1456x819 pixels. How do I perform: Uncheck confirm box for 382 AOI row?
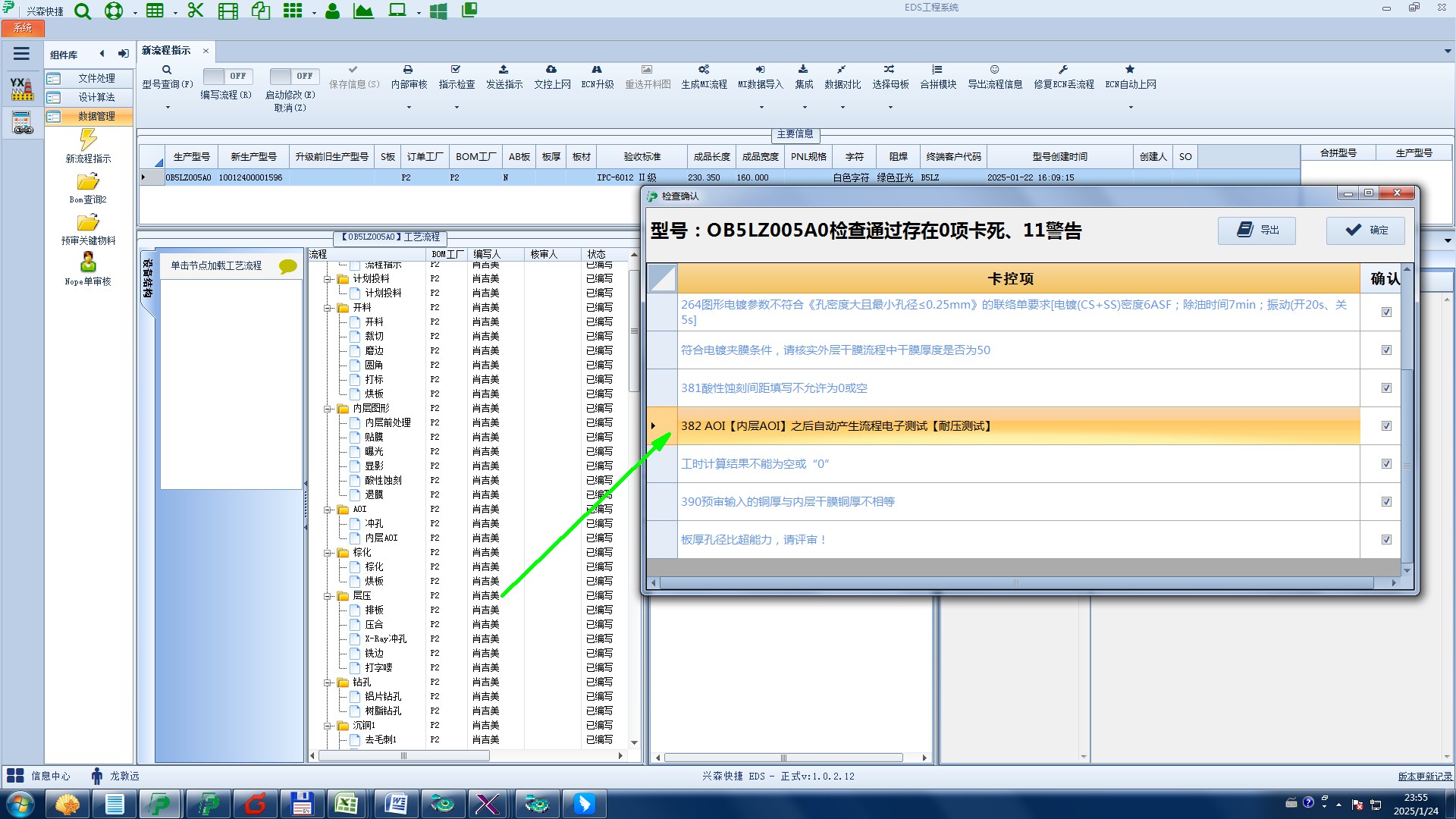1386,426
